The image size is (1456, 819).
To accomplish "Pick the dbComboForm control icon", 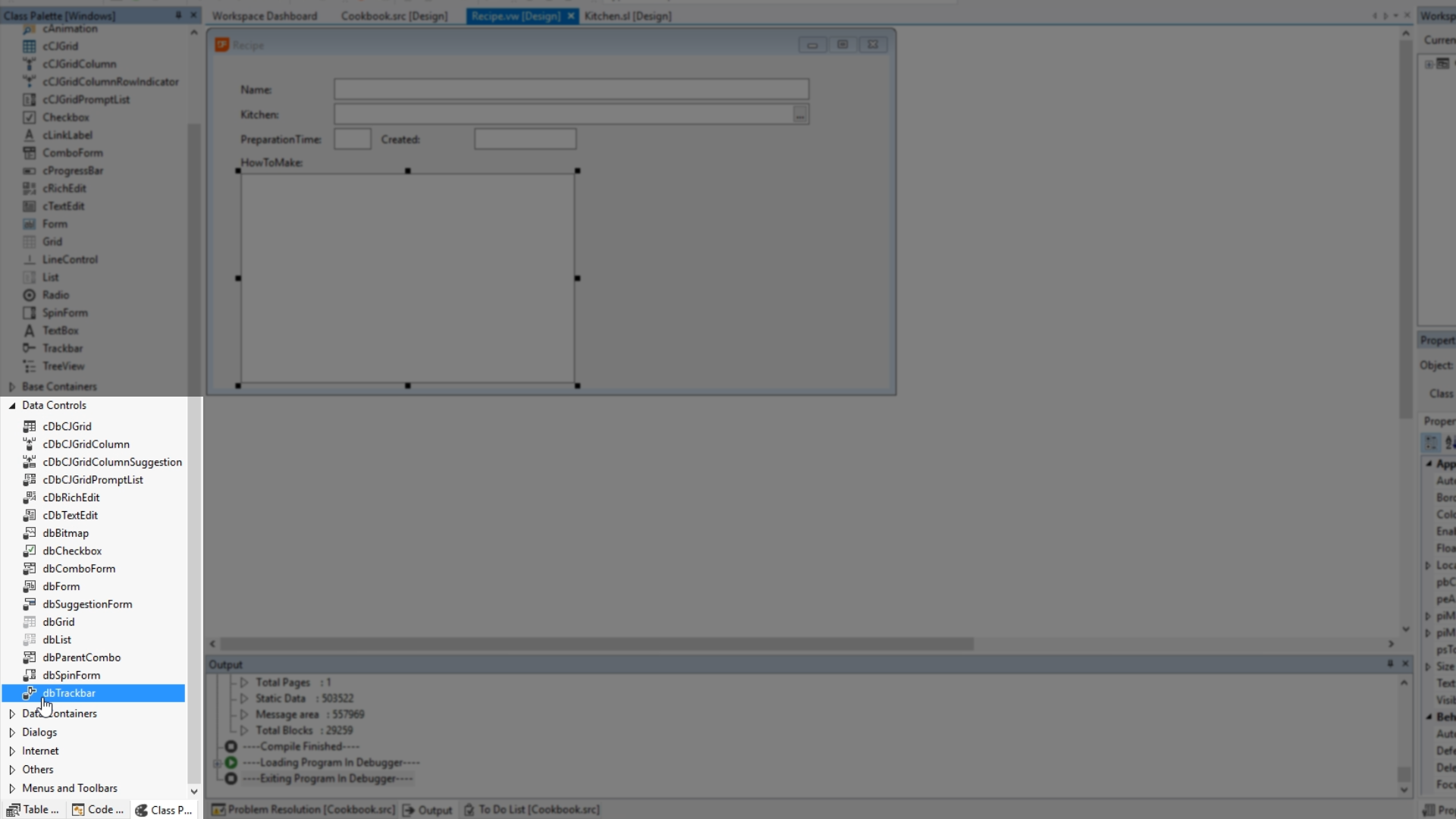I will (x=30, y=569).
